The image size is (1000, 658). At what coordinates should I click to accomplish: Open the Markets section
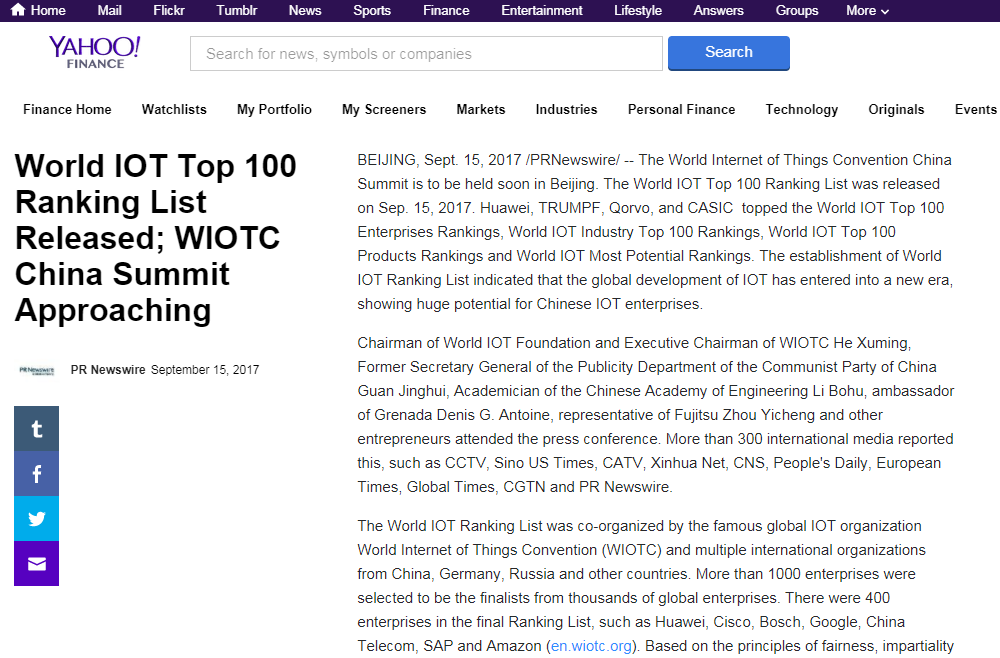(x=481, y=110)
